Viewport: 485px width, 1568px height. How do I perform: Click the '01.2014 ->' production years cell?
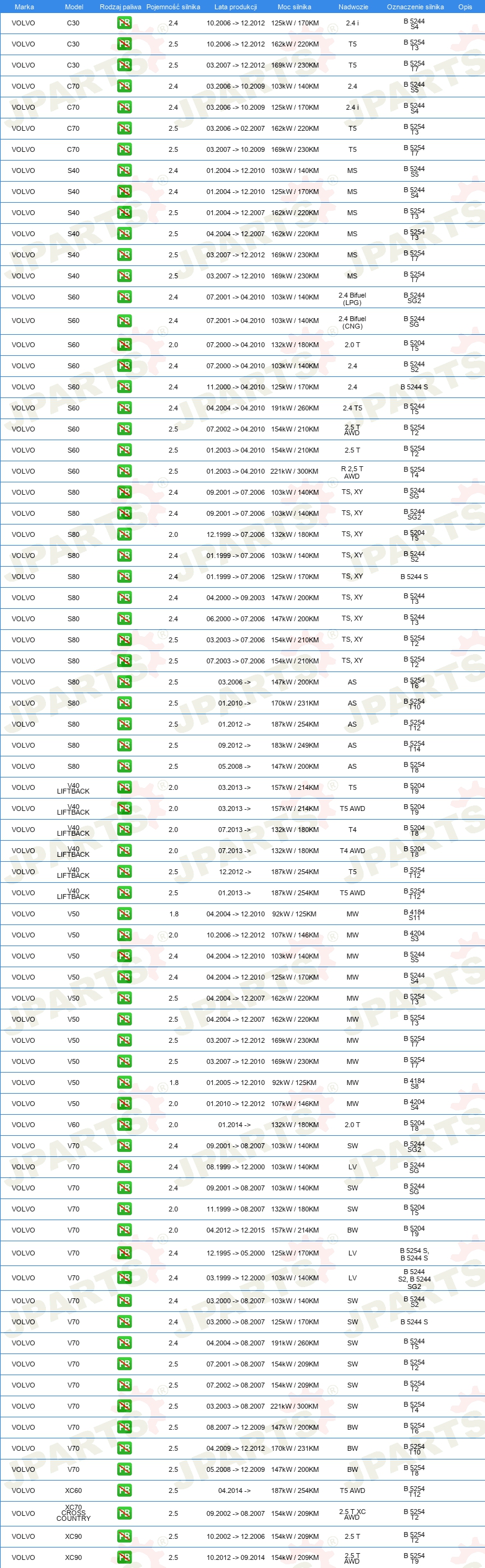pos(234,1125)
